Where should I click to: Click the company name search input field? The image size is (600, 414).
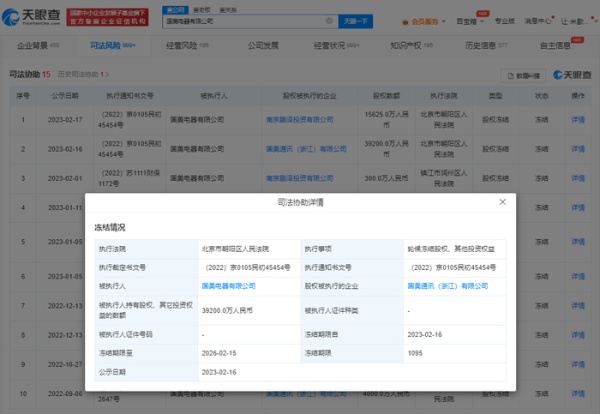(x=250, y=20)
